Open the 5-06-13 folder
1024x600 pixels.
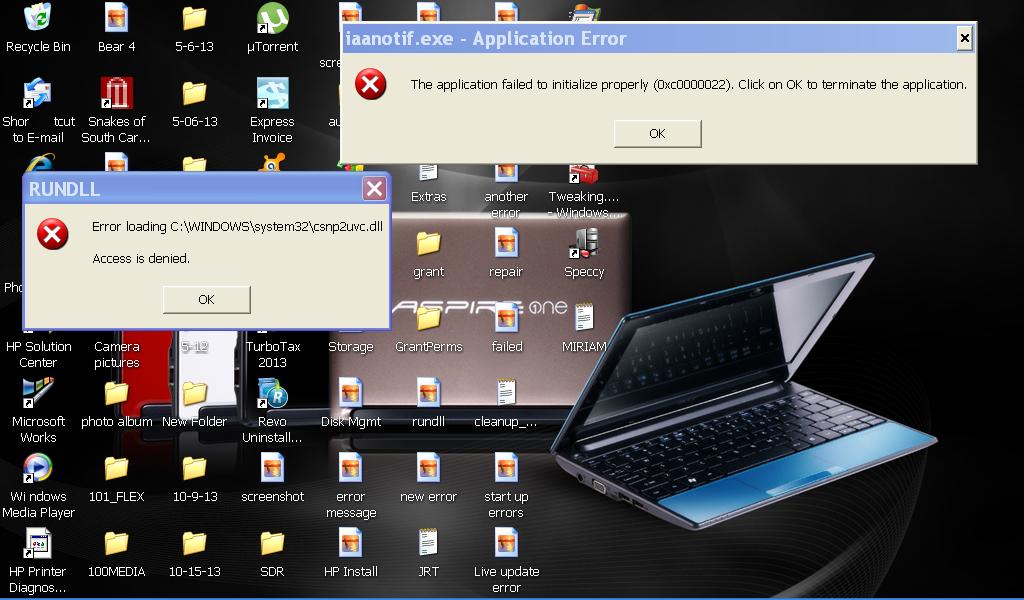coord(194,93)
